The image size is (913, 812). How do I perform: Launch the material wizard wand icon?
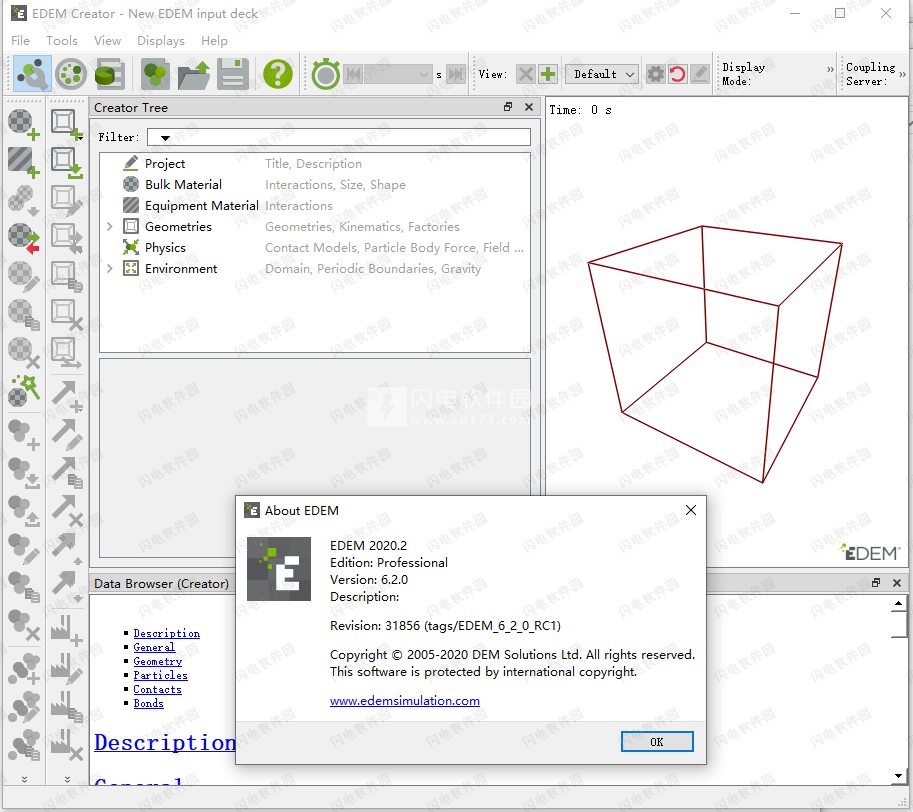coord(24,390)
